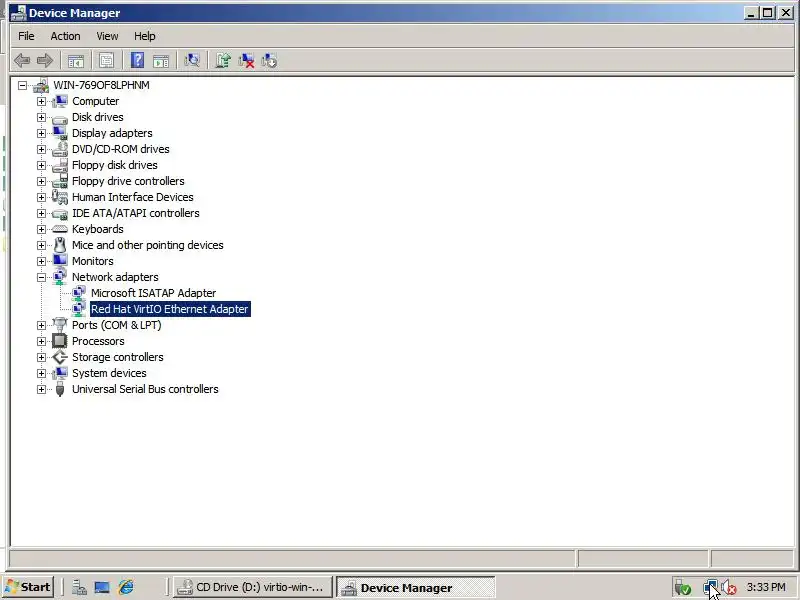Click the Device Manager taskbar button
The image size is (800, 600).
pos(415,588)
